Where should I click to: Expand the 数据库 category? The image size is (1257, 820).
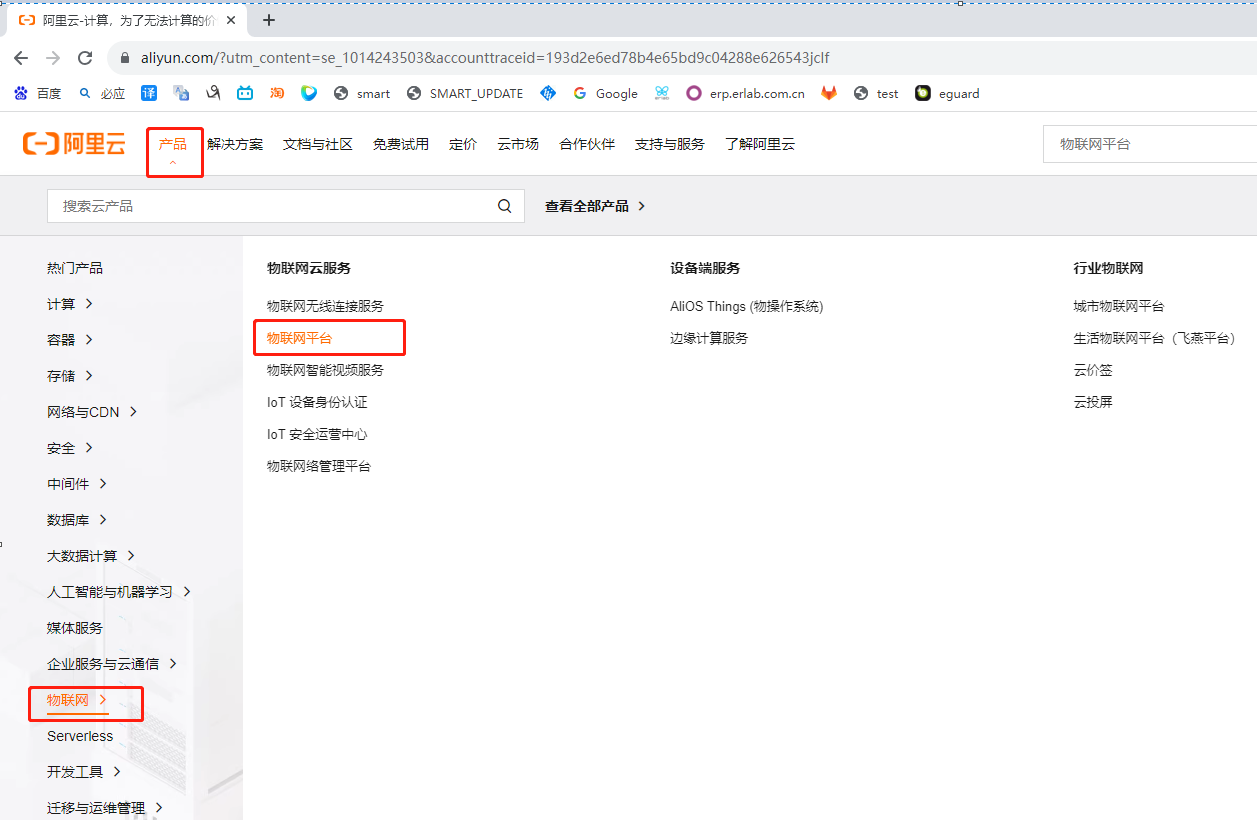[77, 520]
